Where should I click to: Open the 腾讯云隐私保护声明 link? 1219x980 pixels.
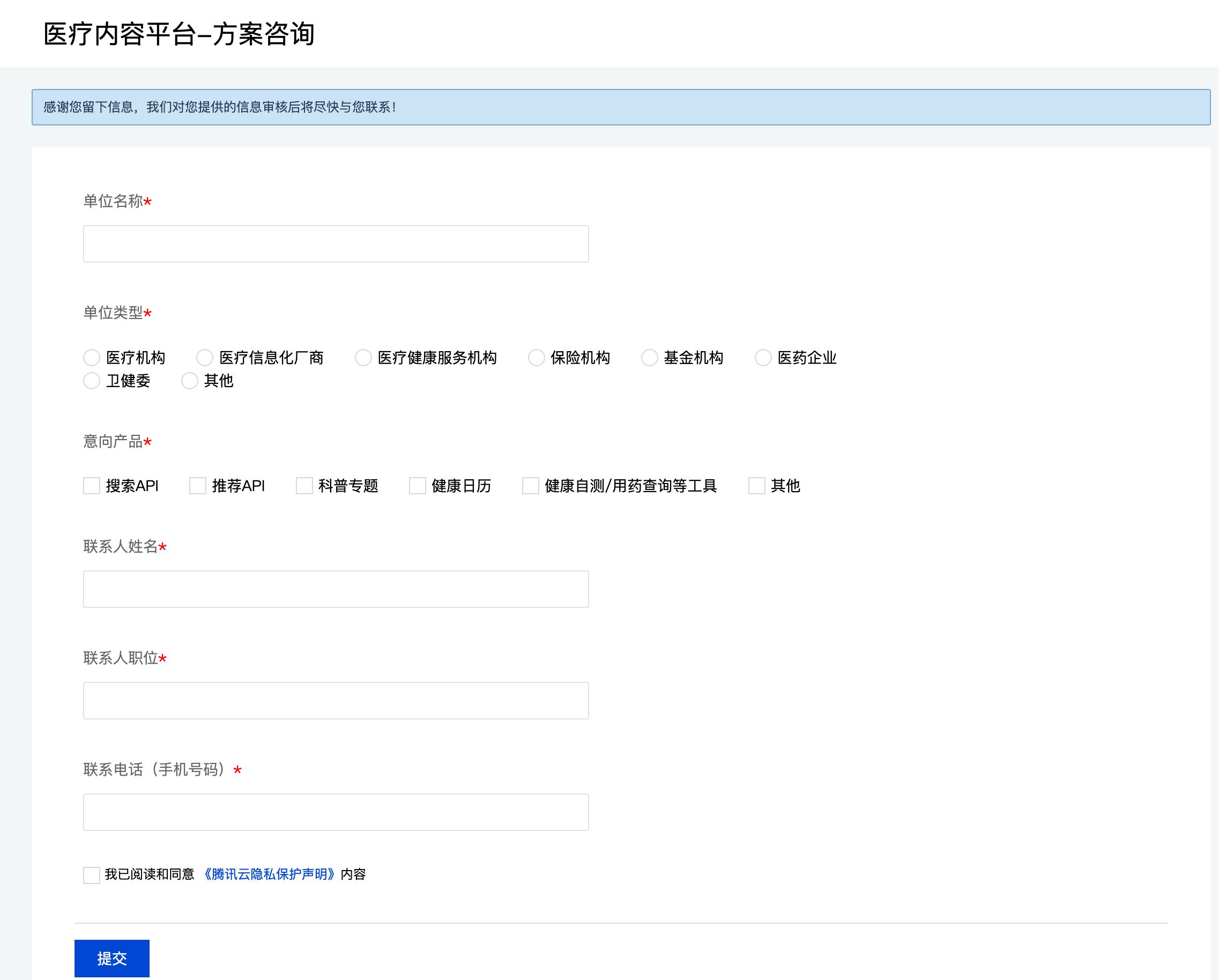pyautogui.click(x=269, y=874)
